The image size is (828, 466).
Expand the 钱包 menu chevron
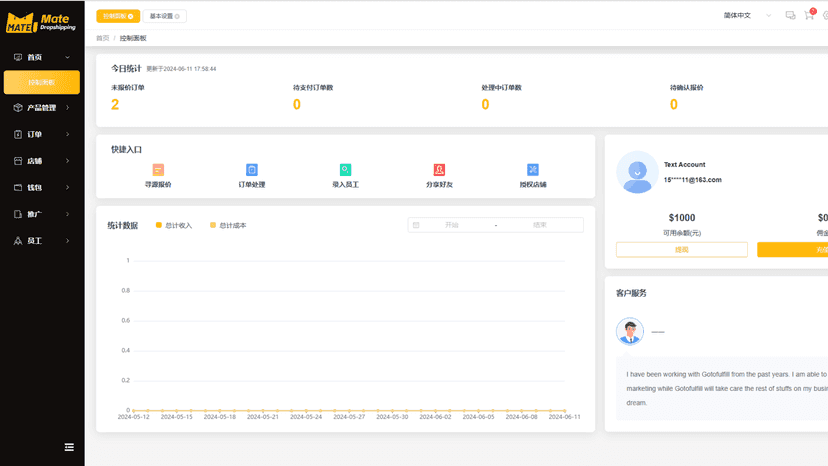68,188
